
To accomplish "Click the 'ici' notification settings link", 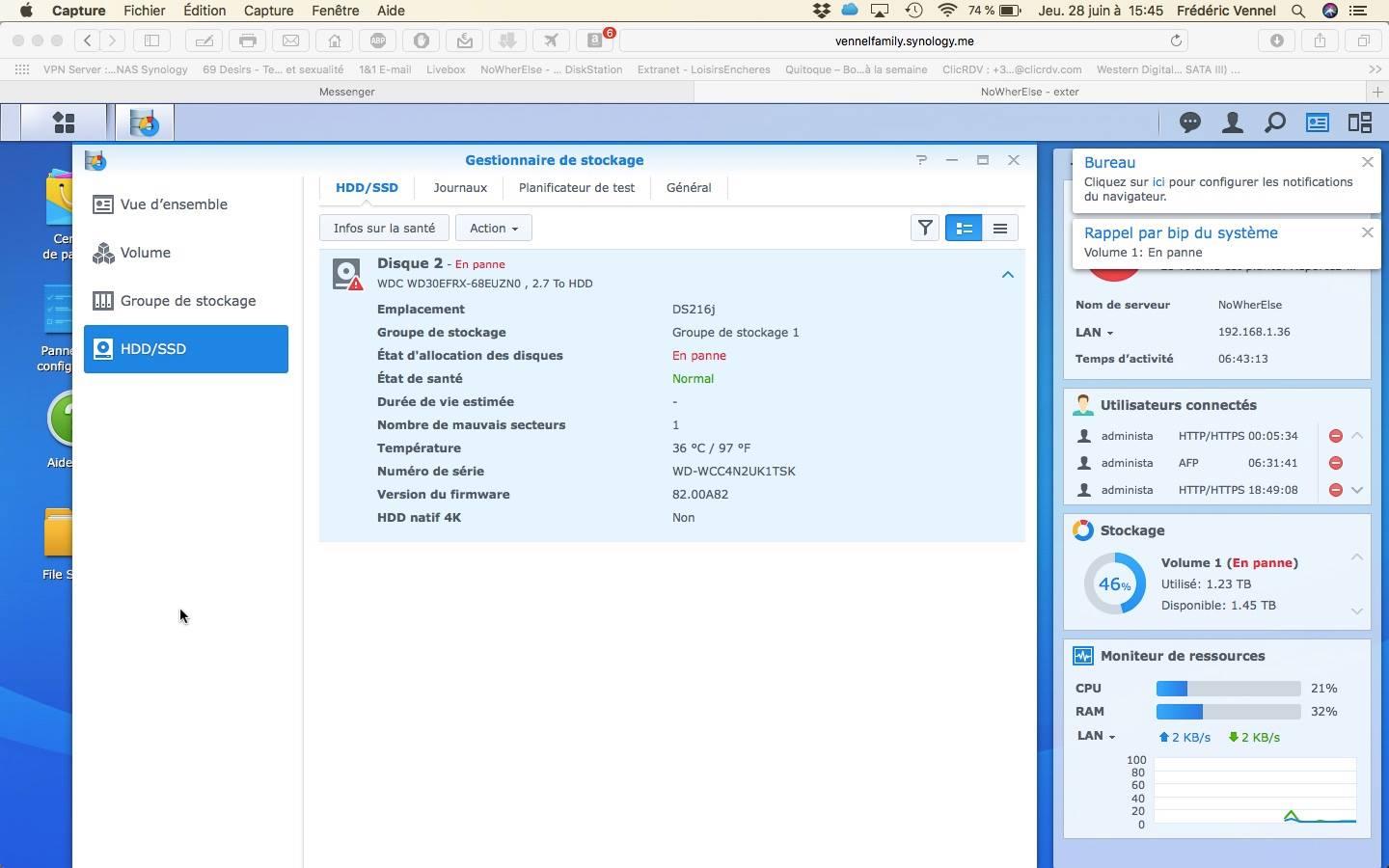I will [x=1158, y=182].
